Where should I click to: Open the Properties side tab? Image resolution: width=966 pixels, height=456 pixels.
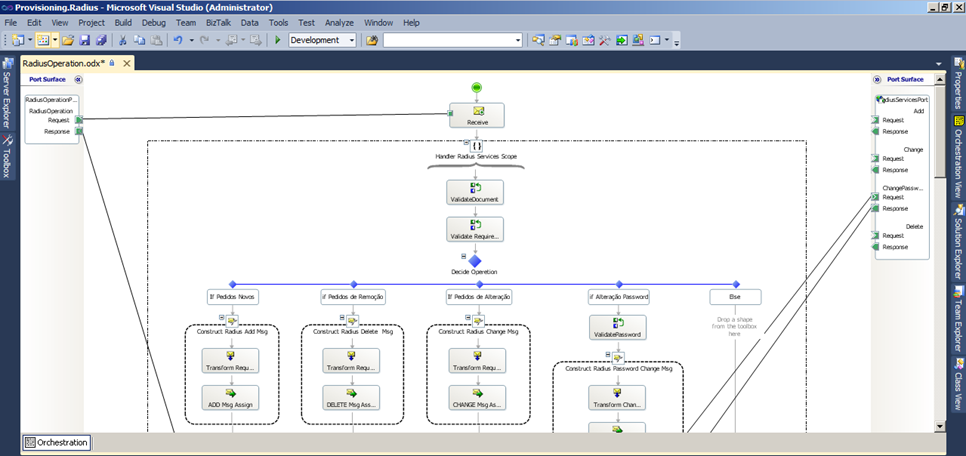click(x=959, y=84)
